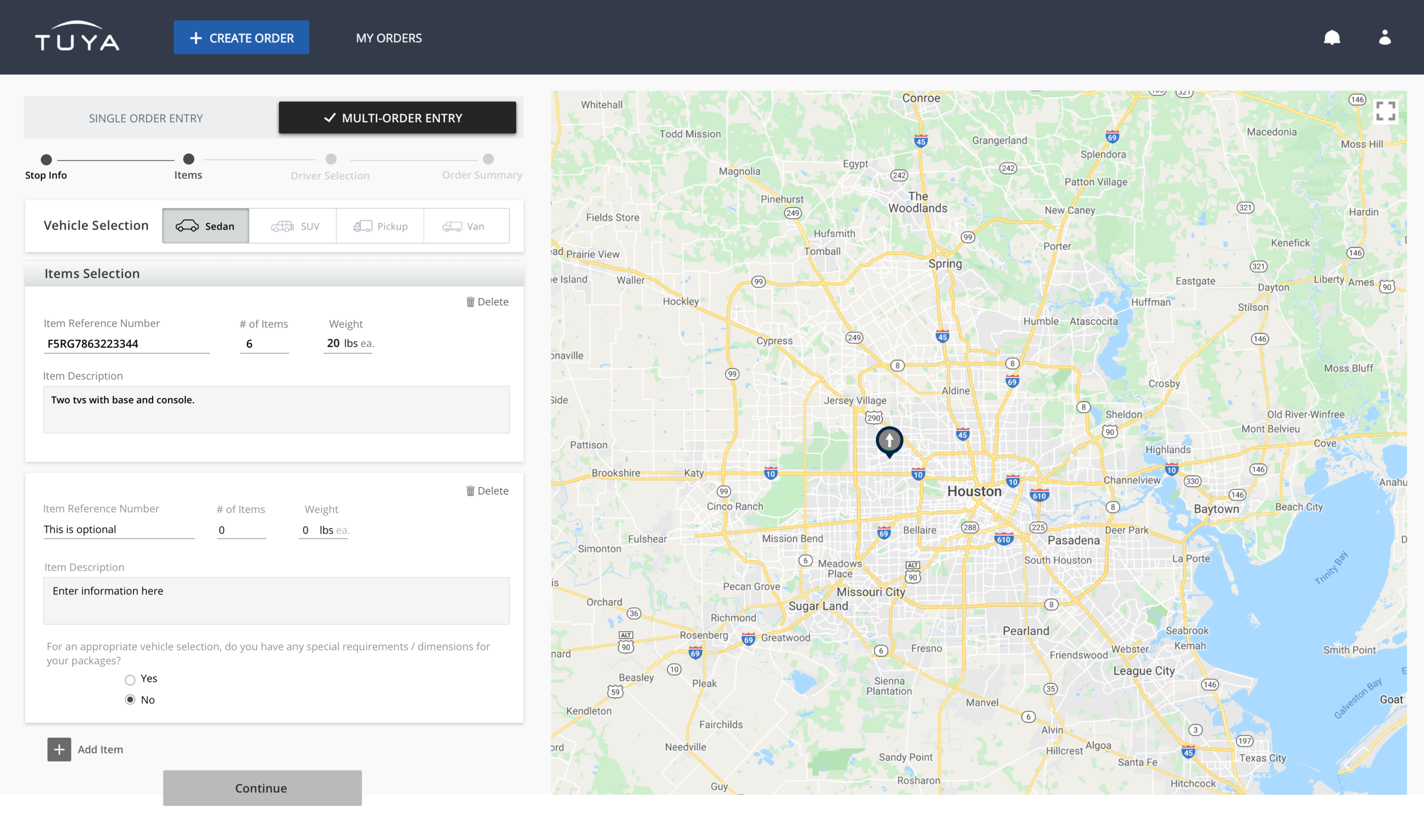The image size is (1424, 840).
Task: Click the Tomball label on the map
Action: click(x=822, y=251)
